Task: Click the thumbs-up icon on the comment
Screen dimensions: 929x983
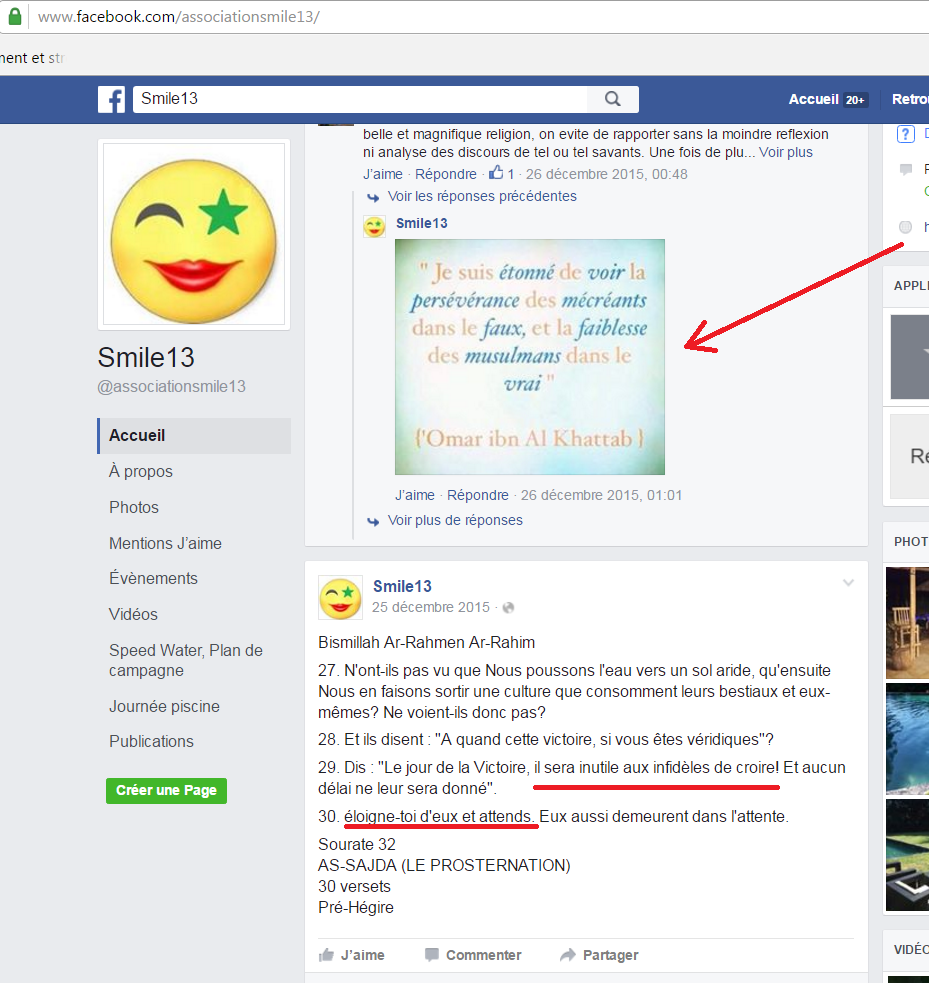Action: [496, 174]
